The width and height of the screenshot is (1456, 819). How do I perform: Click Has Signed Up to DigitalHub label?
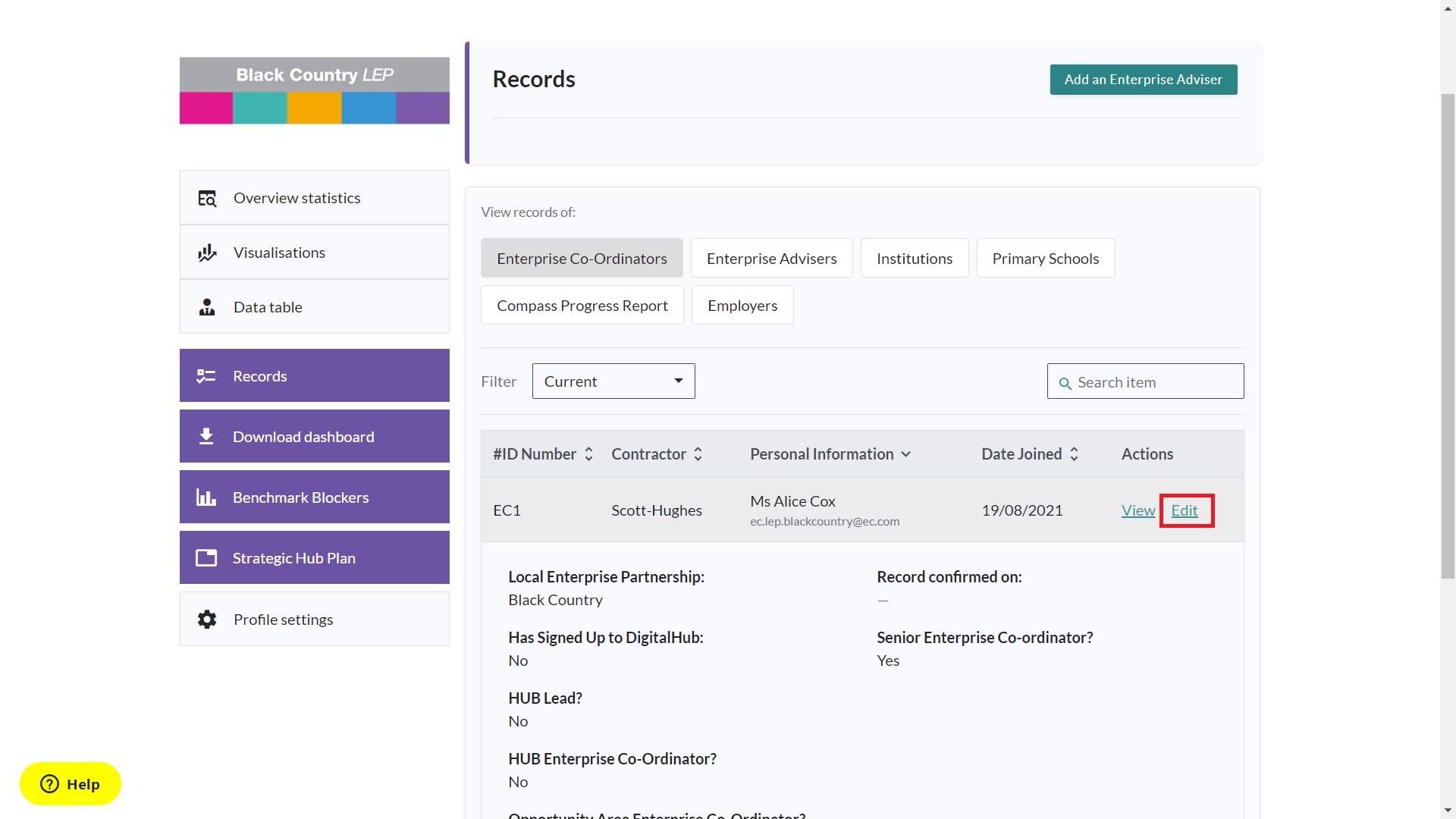[606, 638]
